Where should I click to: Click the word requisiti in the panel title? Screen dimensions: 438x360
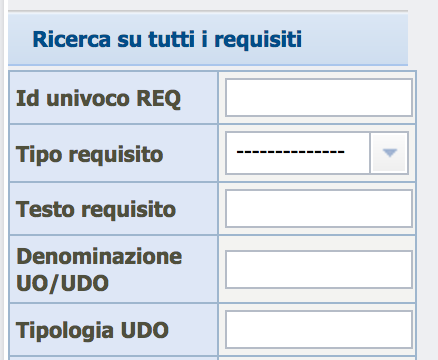coord(258,40)
